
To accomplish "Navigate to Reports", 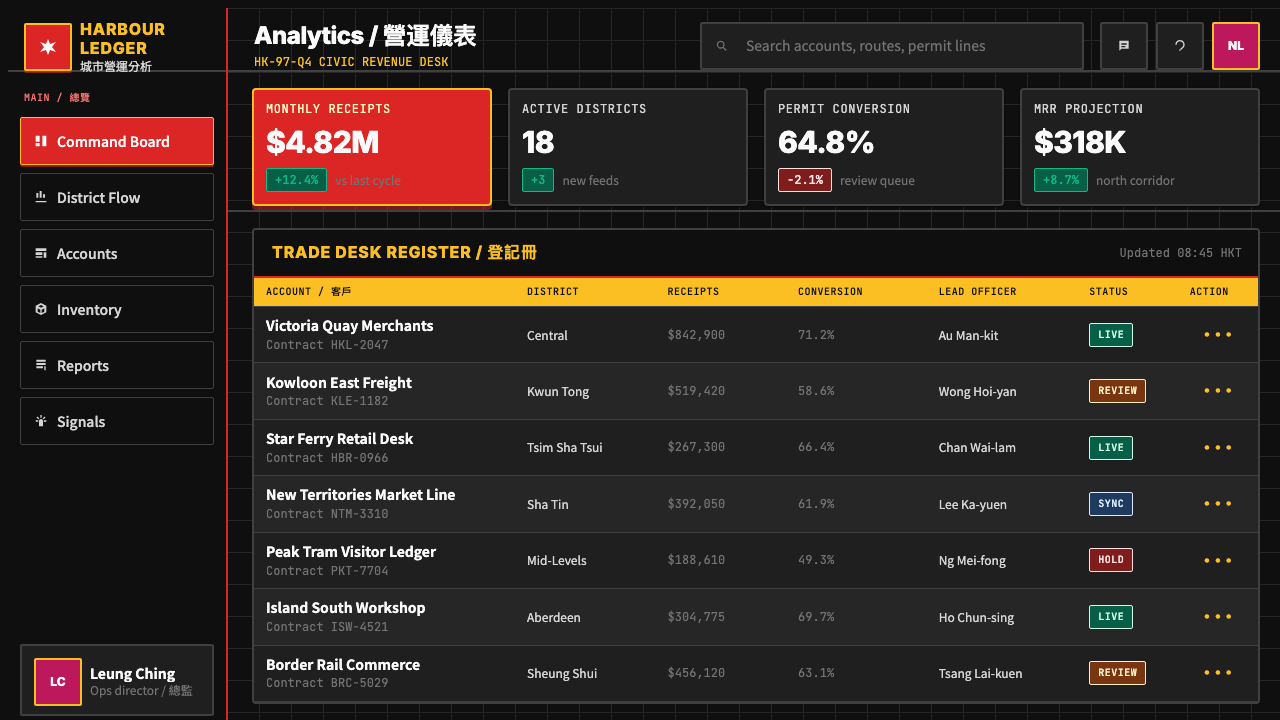I will (117, 365).
